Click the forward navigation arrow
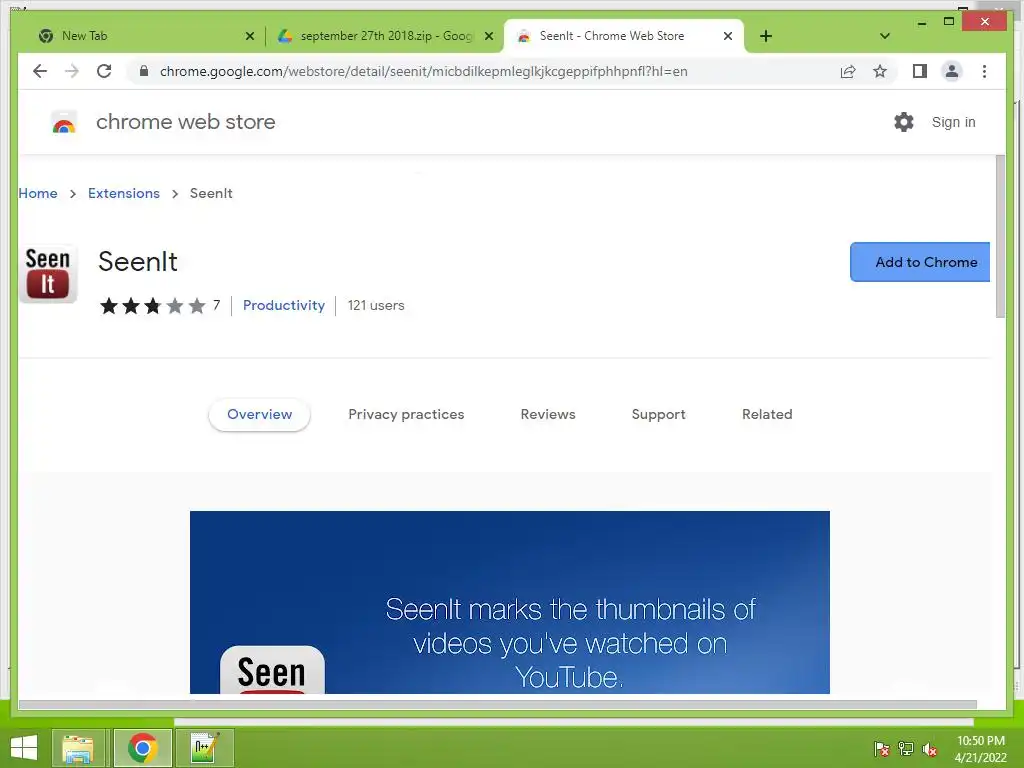 [72, 71]
